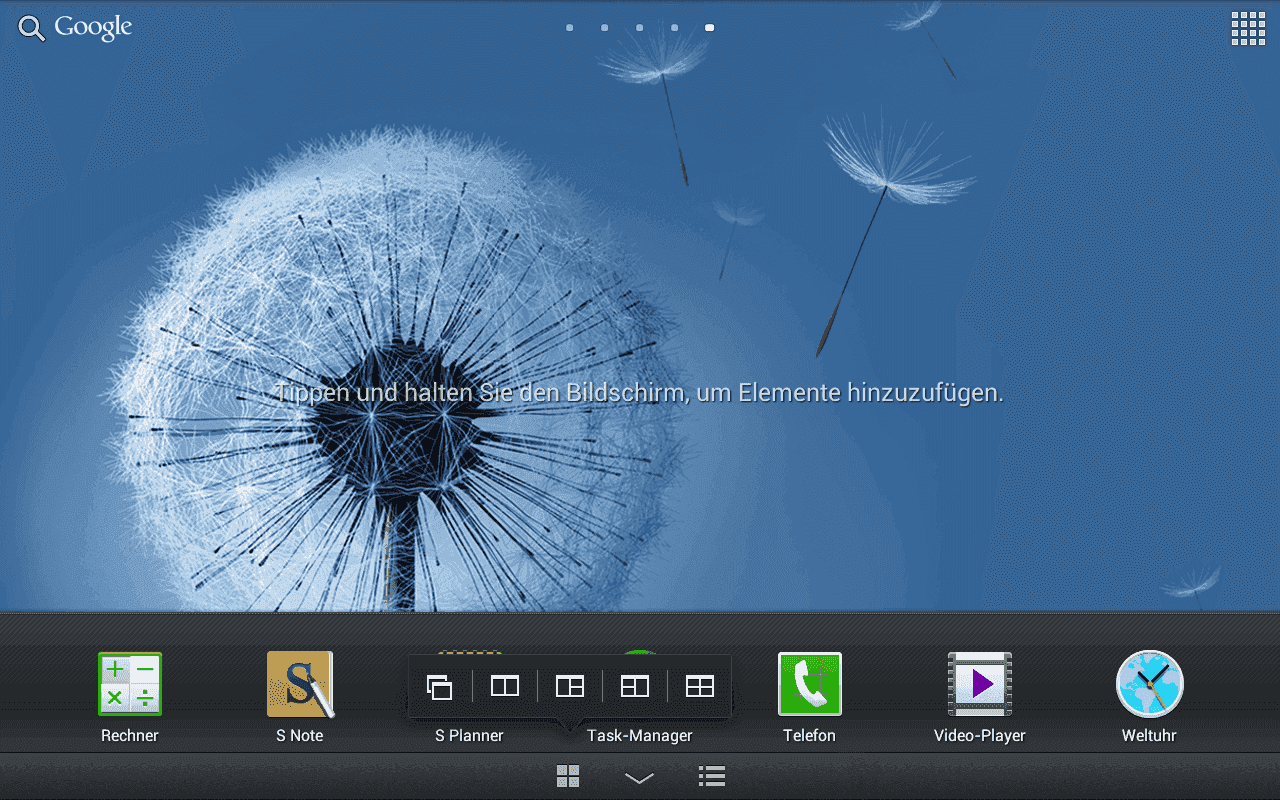Open the Telefon mini app

click(810, 684)
